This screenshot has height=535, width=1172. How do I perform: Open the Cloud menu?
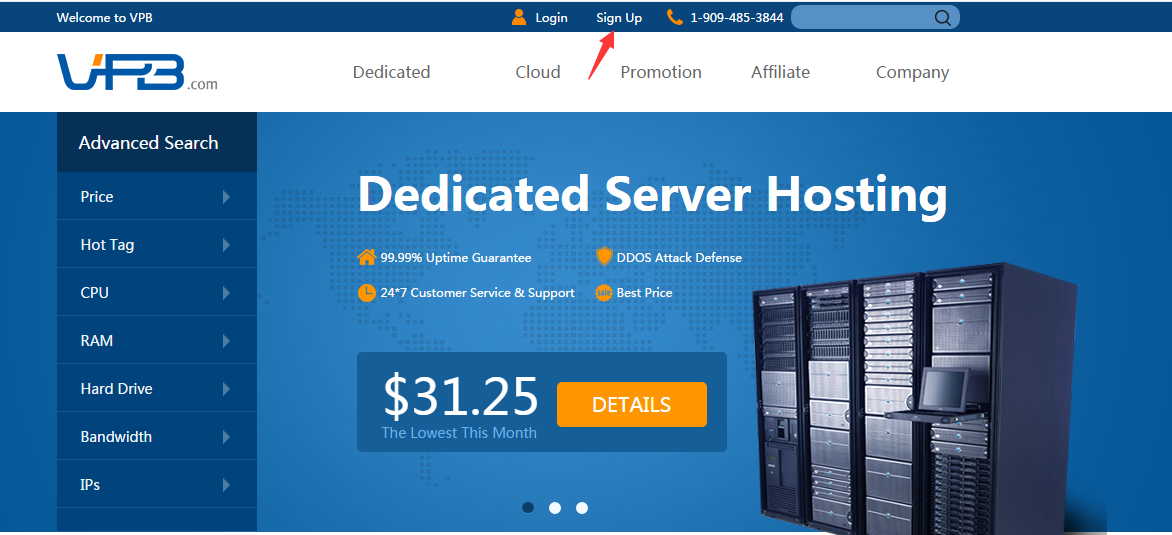pos(537,72)
